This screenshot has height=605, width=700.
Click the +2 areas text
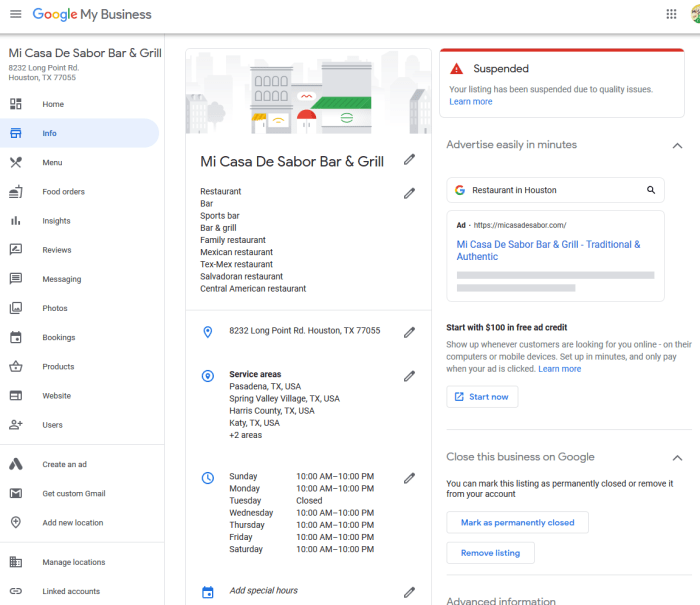click(246, 435)
